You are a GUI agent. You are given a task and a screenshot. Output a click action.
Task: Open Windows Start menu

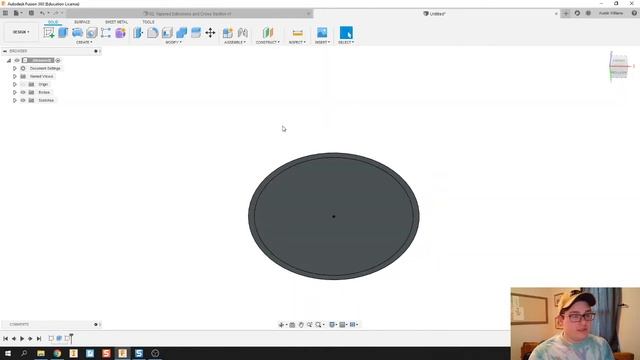[x=8, y=353]
